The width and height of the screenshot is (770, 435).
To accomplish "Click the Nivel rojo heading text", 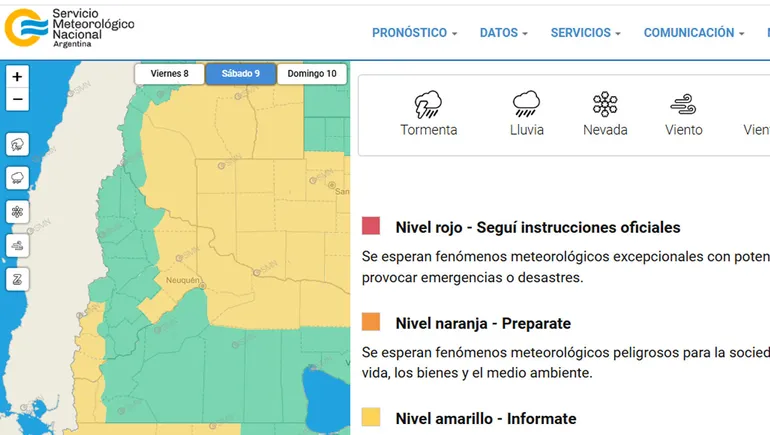I will pyautogui.click(x=538, y=227).
